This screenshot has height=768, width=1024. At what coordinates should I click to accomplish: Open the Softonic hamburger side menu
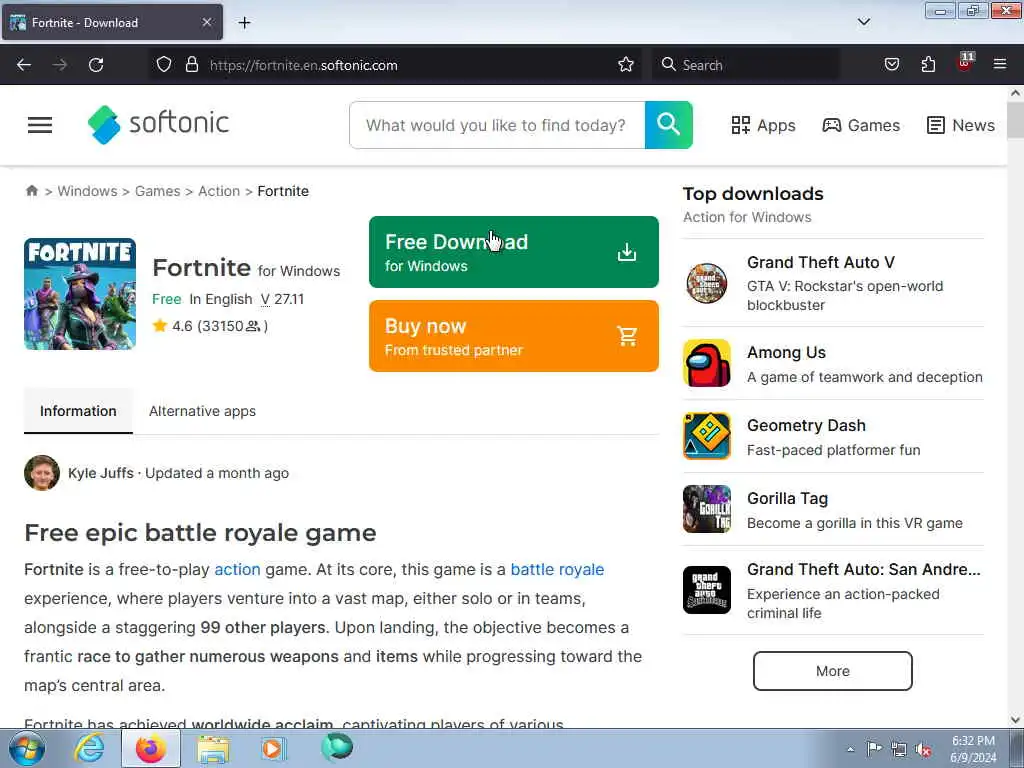click(x=40, y=125)
